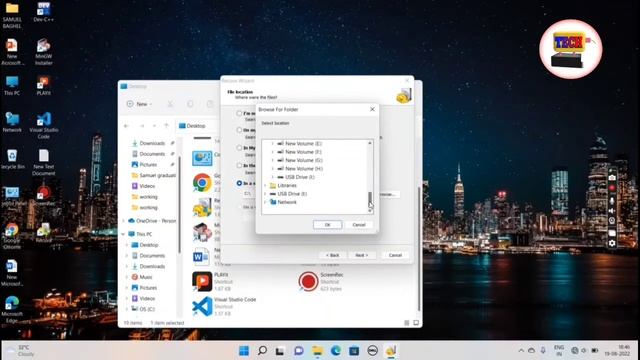Screen dimensions: 640x360
Task: Click the red record button on recorder bar
Action: 612,188
